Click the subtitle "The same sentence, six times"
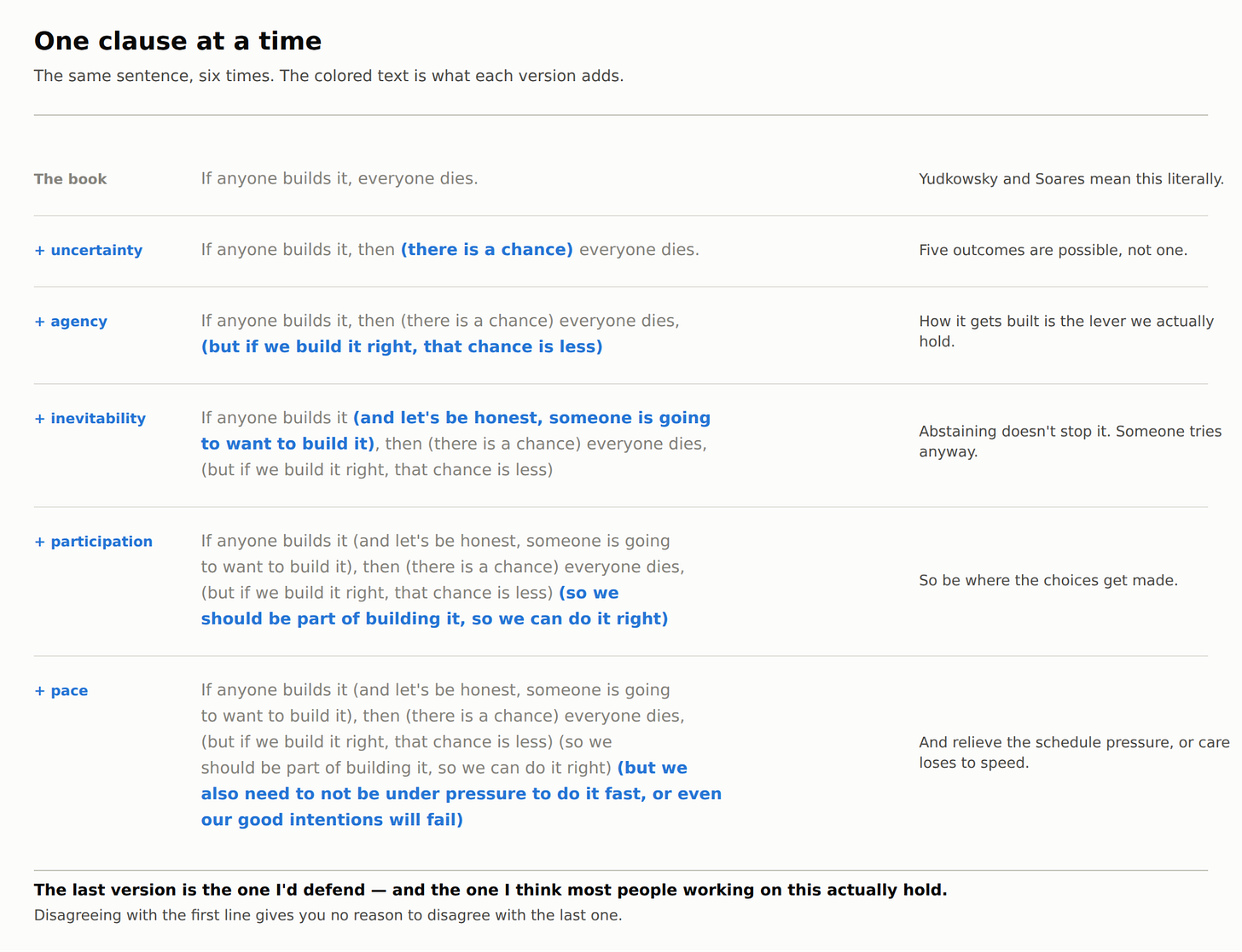 click(154, 76)
